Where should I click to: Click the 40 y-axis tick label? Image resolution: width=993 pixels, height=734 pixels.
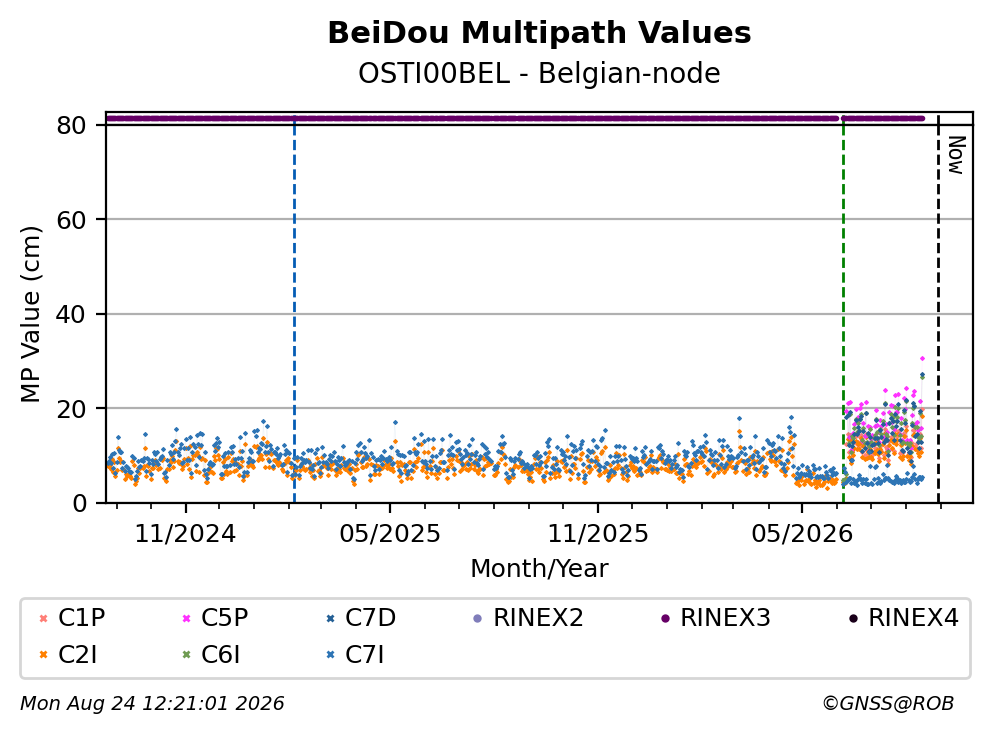(72, 314)
